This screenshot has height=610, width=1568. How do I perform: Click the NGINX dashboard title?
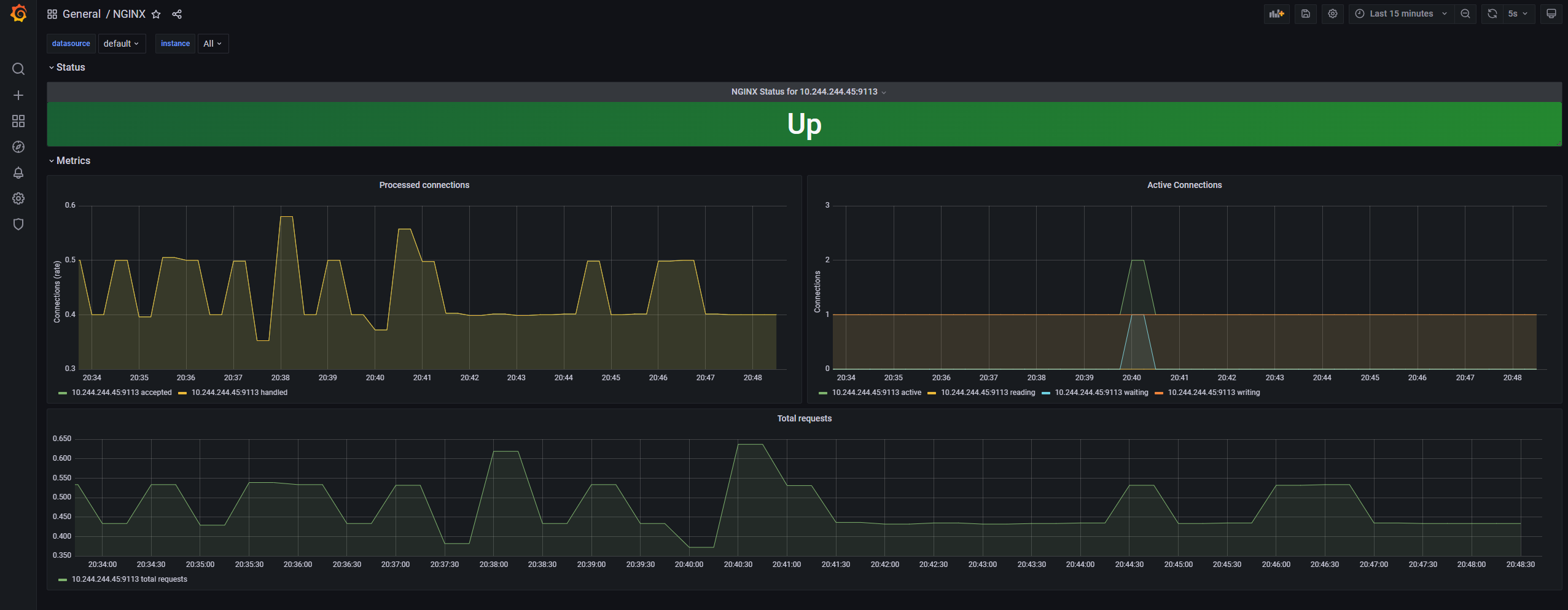click(x=129, y=14)
